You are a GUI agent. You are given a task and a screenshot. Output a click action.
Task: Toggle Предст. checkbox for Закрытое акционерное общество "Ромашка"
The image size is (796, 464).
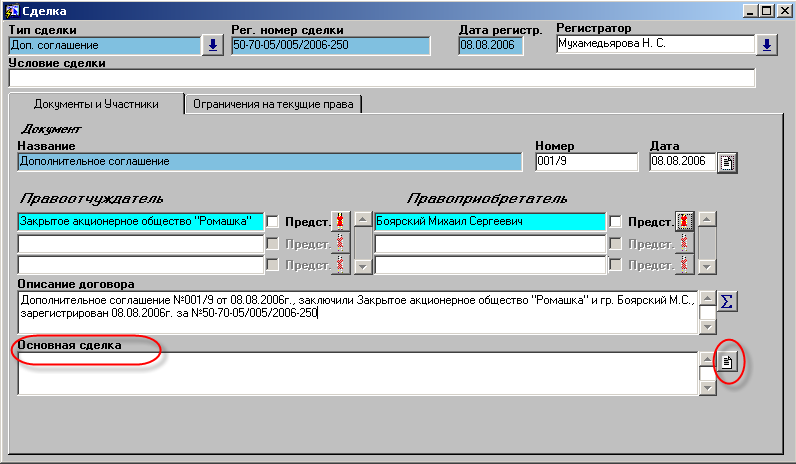pyautogui.click(x=273, y=221)
